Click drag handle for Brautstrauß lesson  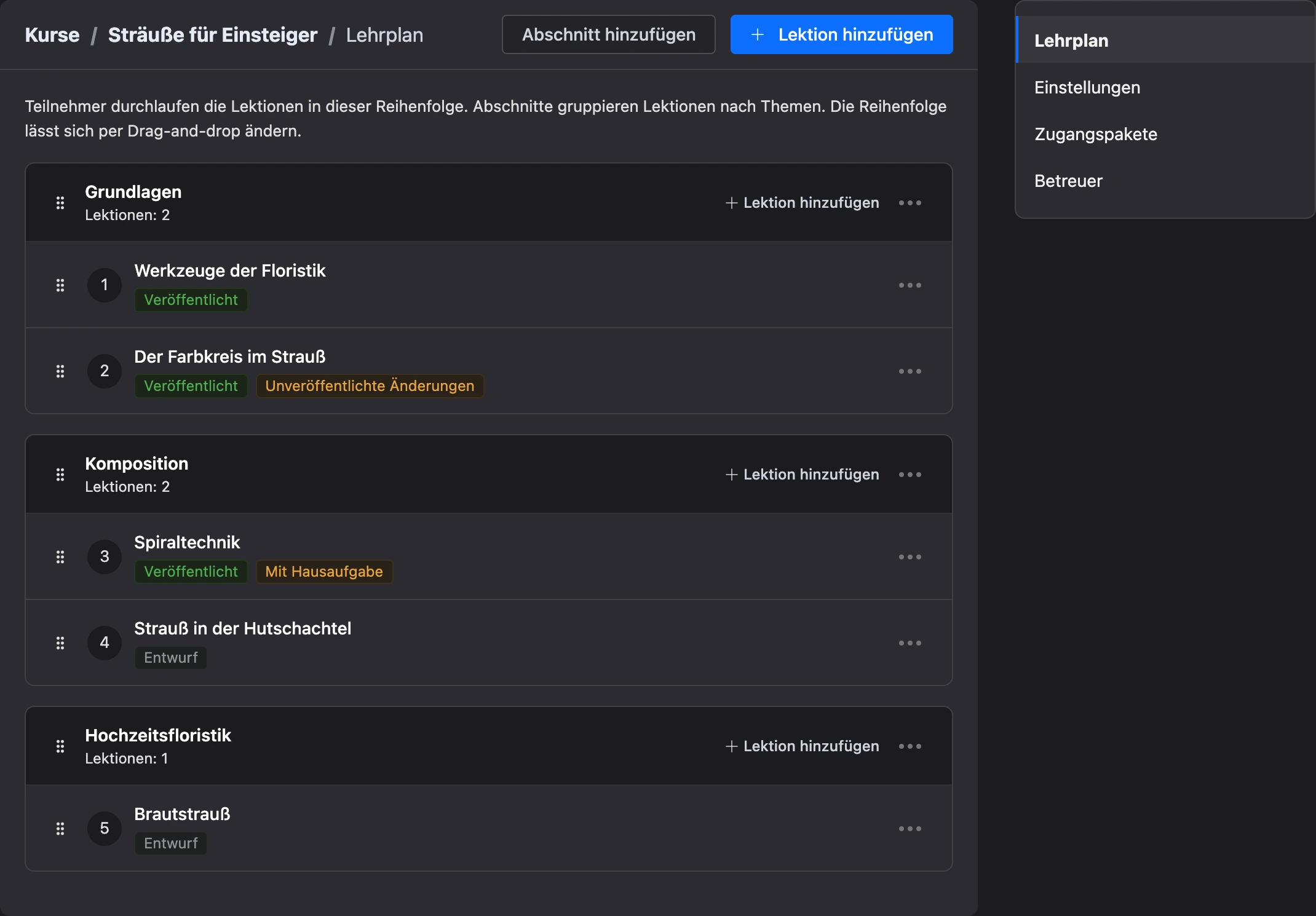[60, 829]
